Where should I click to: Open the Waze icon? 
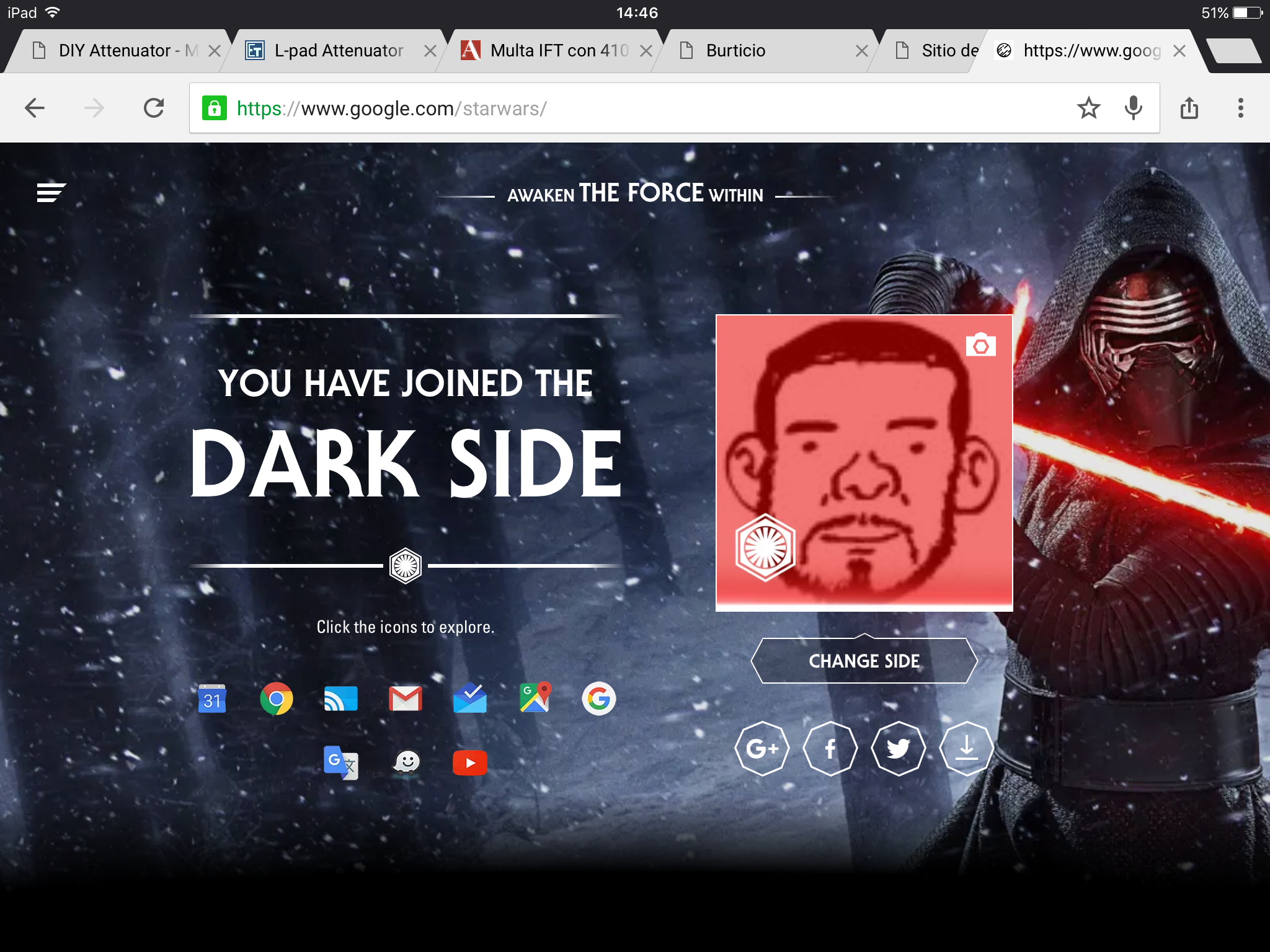(x=407, y=763)
